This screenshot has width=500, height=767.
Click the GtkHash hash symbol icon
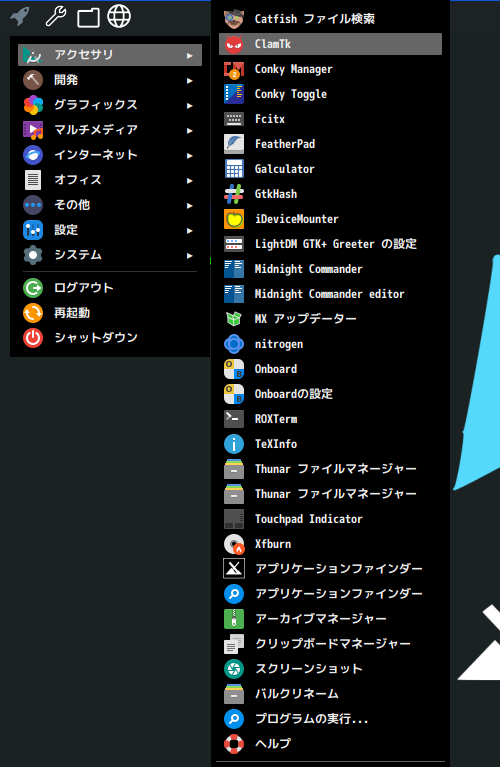(x=234, y=194)
